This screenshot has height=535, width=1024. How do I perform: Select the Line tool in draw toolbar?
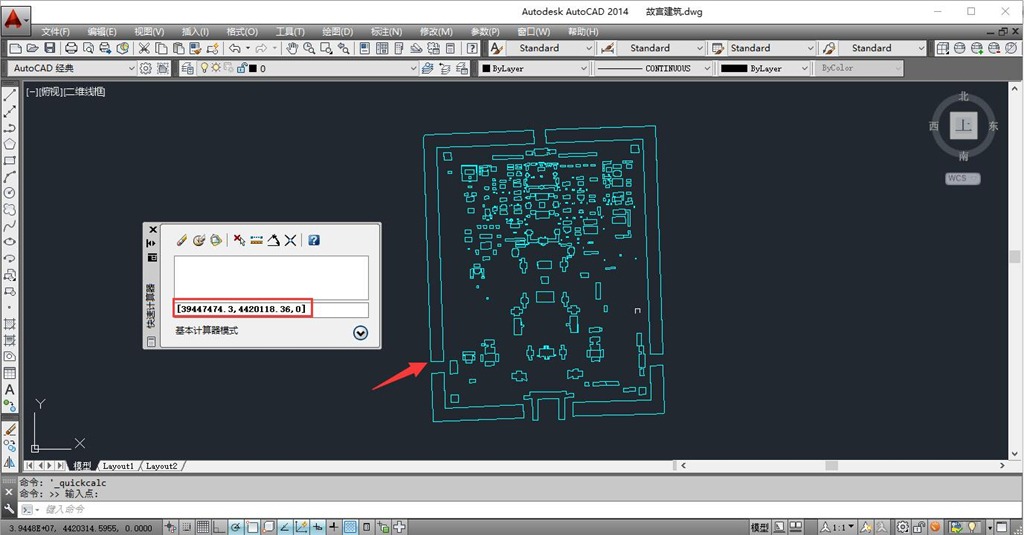point(10,96)
